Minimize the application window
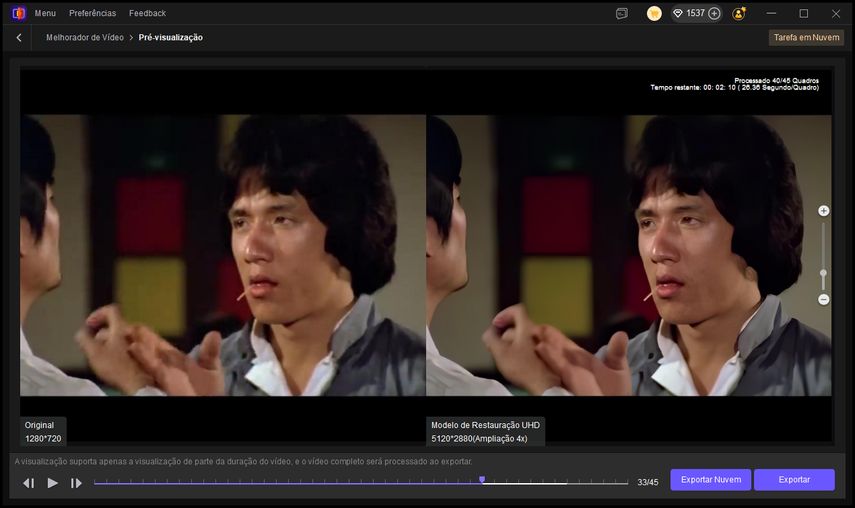This screenshot has height=508, width=855. click(771, 14)
